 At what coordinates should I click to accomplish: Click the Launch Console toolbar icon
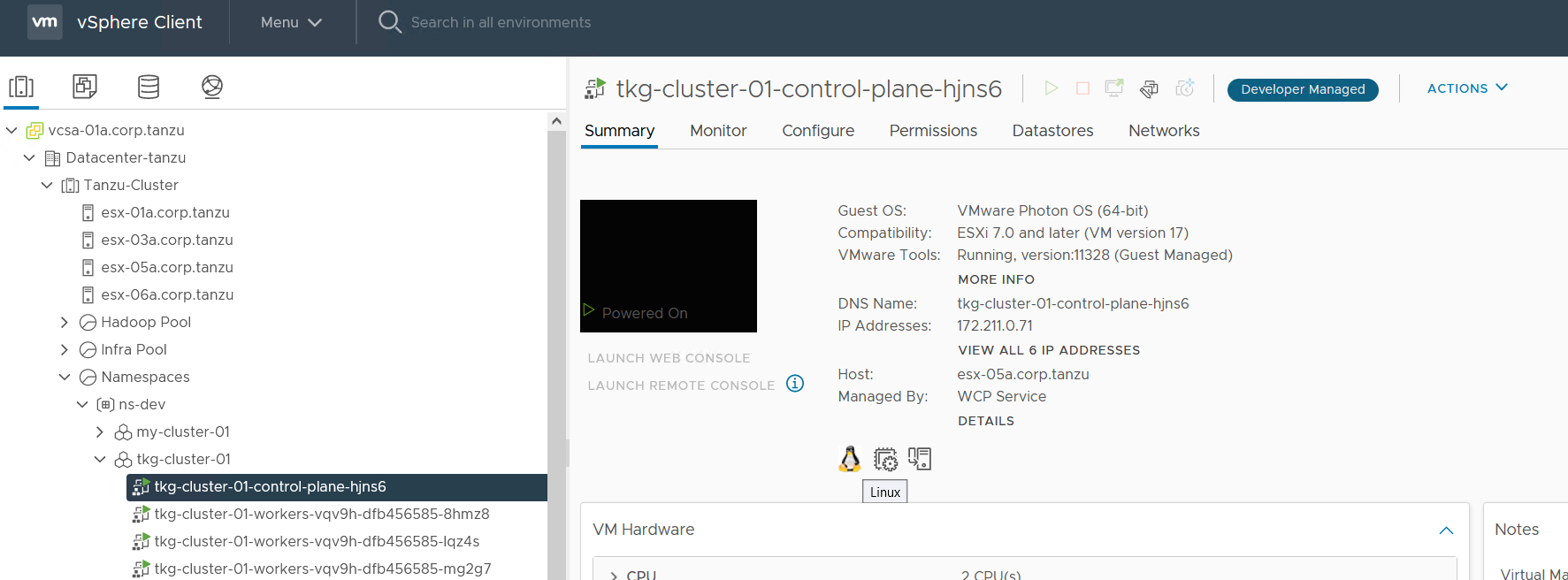[x=1114, y=88]
